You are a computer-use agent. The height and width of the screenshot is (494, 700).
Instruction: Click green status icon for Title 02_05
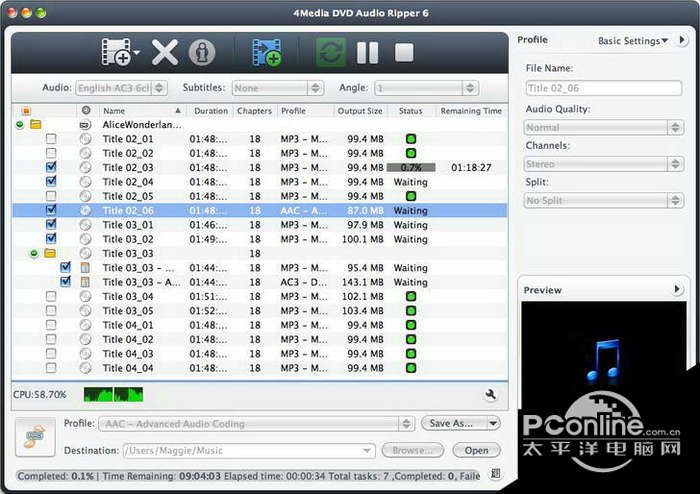[411, 196]
